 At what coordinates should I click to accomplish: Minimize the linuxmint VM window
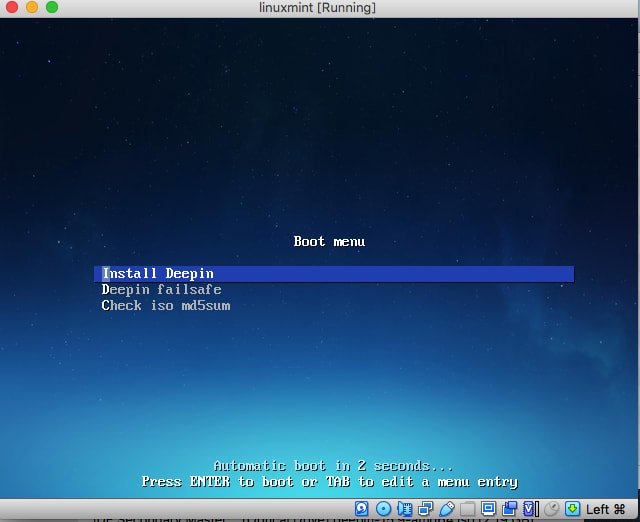pos(32,7)
